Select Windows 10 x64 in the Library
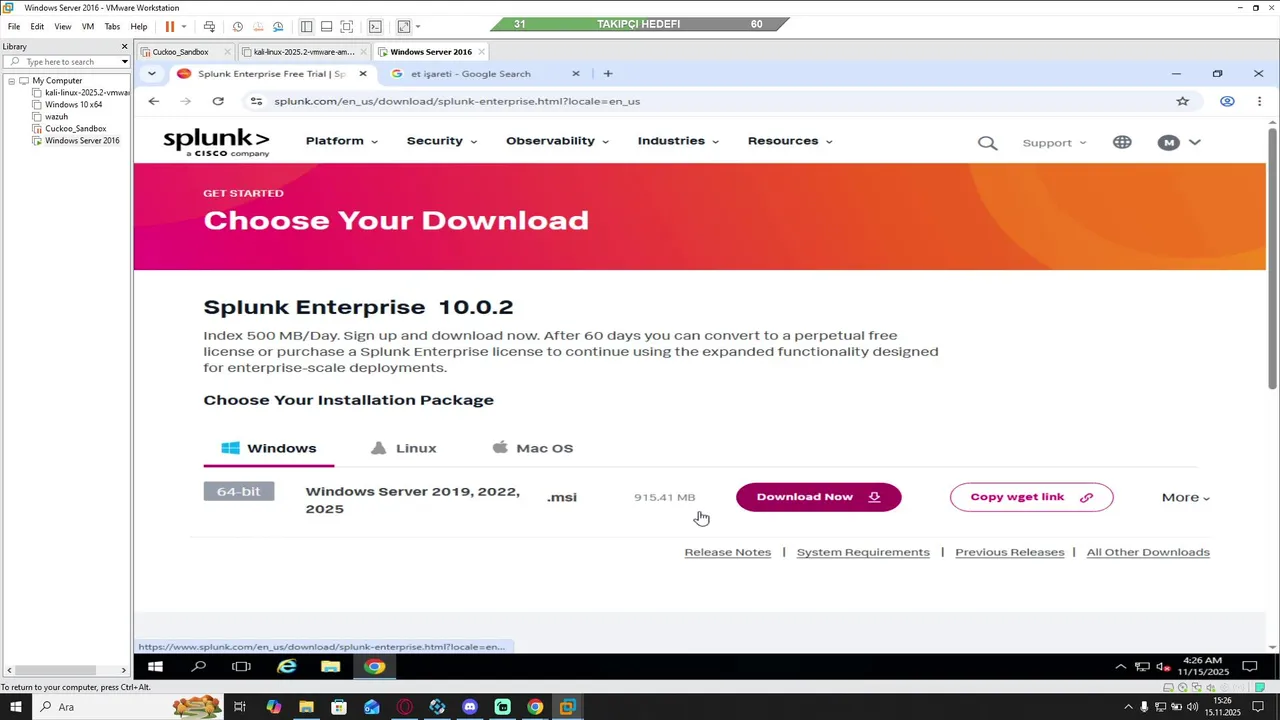This screenshot has height=720, width=1280. coord(73,105)
